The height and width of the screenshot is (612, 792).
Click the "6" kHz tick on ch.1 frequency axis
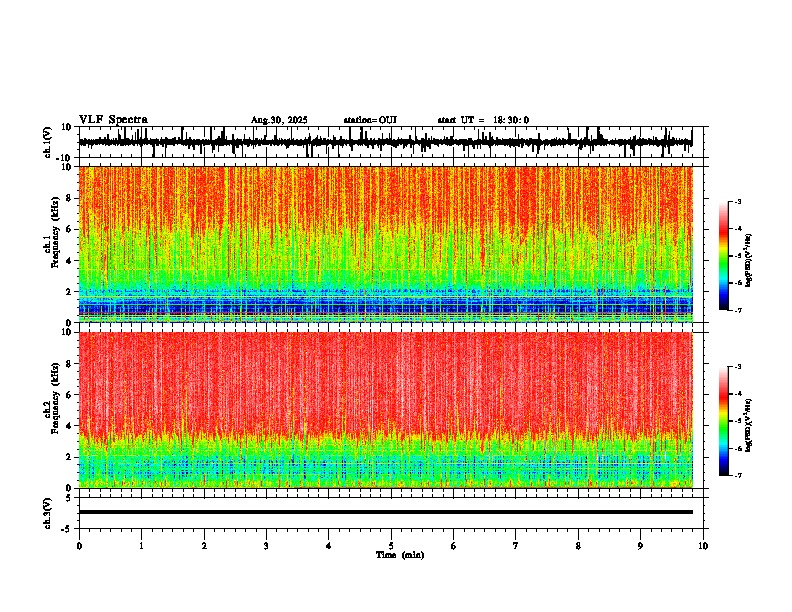(70, 230)
